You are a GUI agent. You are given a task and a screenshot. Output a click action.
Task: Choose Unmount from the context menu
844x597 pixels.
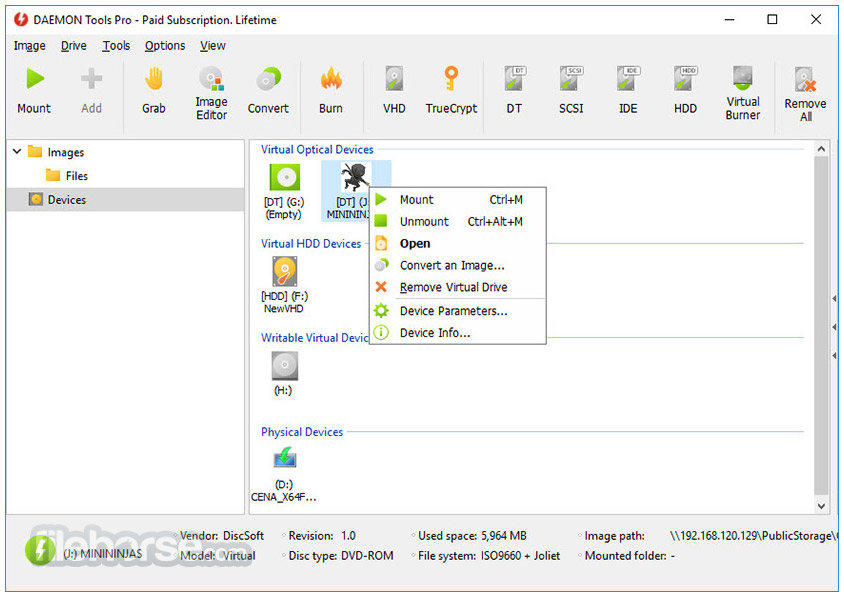tap(458, 221)
